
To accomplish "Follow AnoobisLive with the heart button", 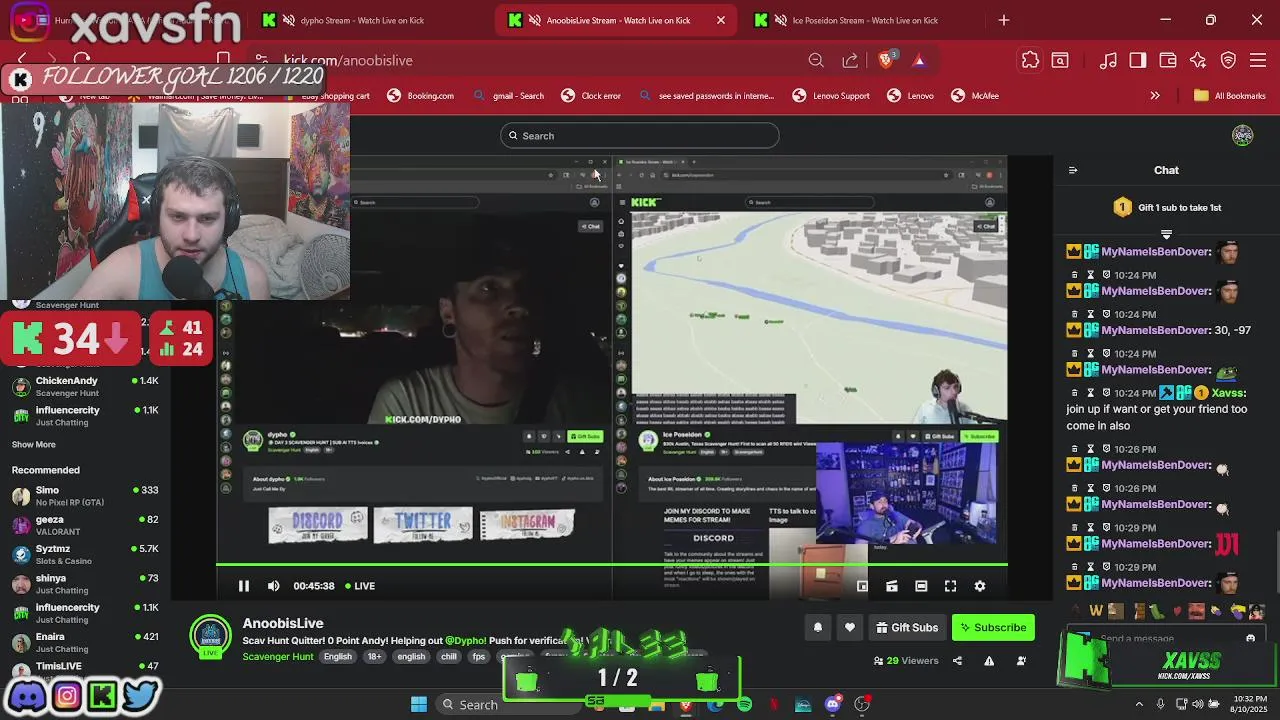I will [849, 627].
